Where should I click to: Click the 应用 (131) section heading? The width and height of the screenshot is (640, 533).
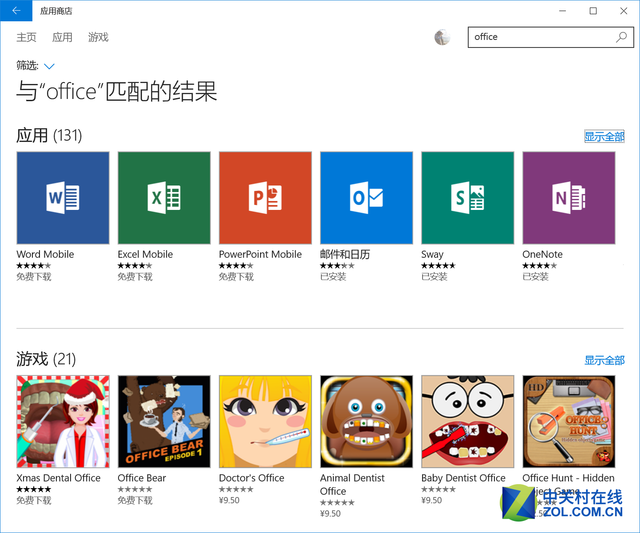(x=49, y=135)
